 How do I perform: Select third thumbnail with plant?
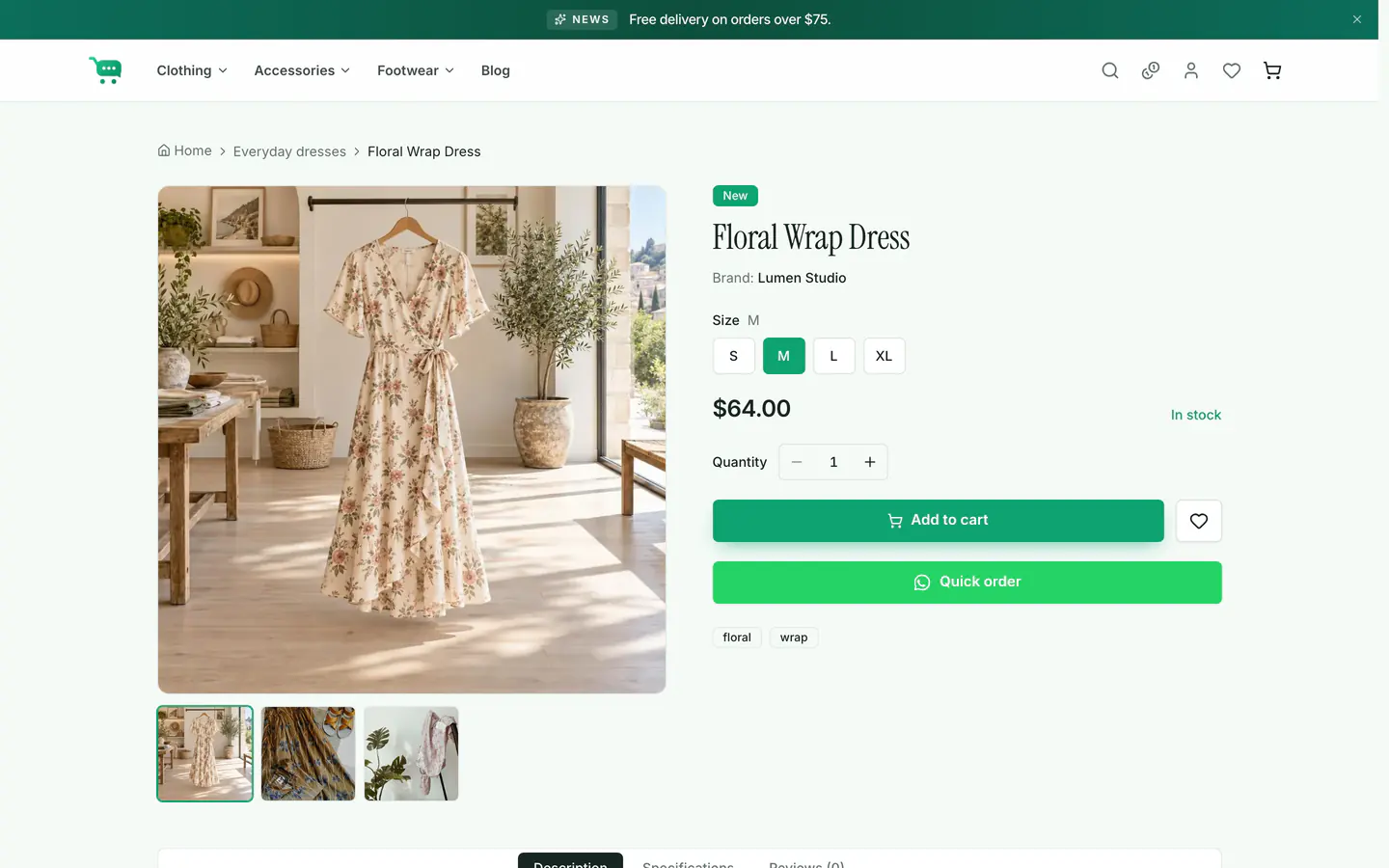(412, 753)
